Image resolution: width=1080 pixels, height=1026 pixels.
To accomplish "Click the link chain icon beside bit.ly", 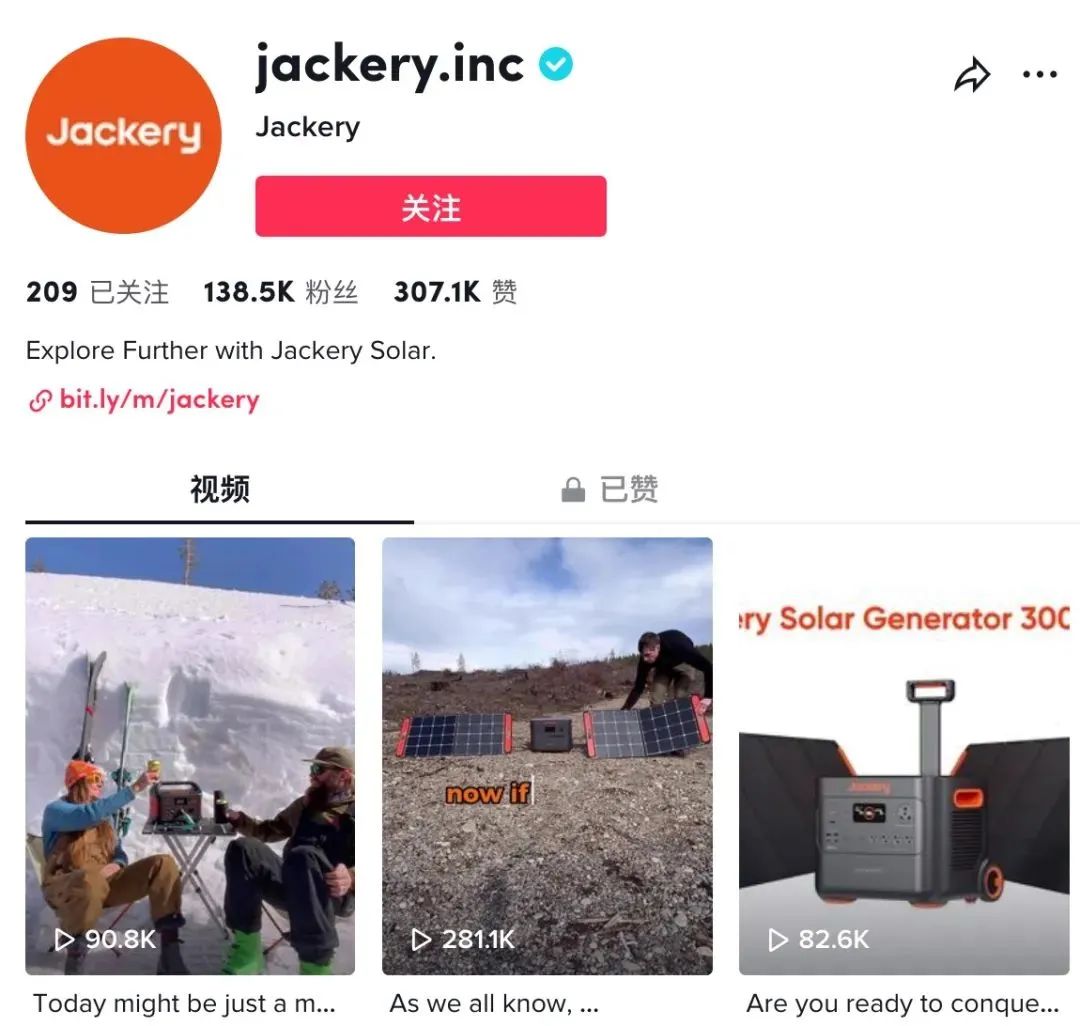I will [40, 400].
